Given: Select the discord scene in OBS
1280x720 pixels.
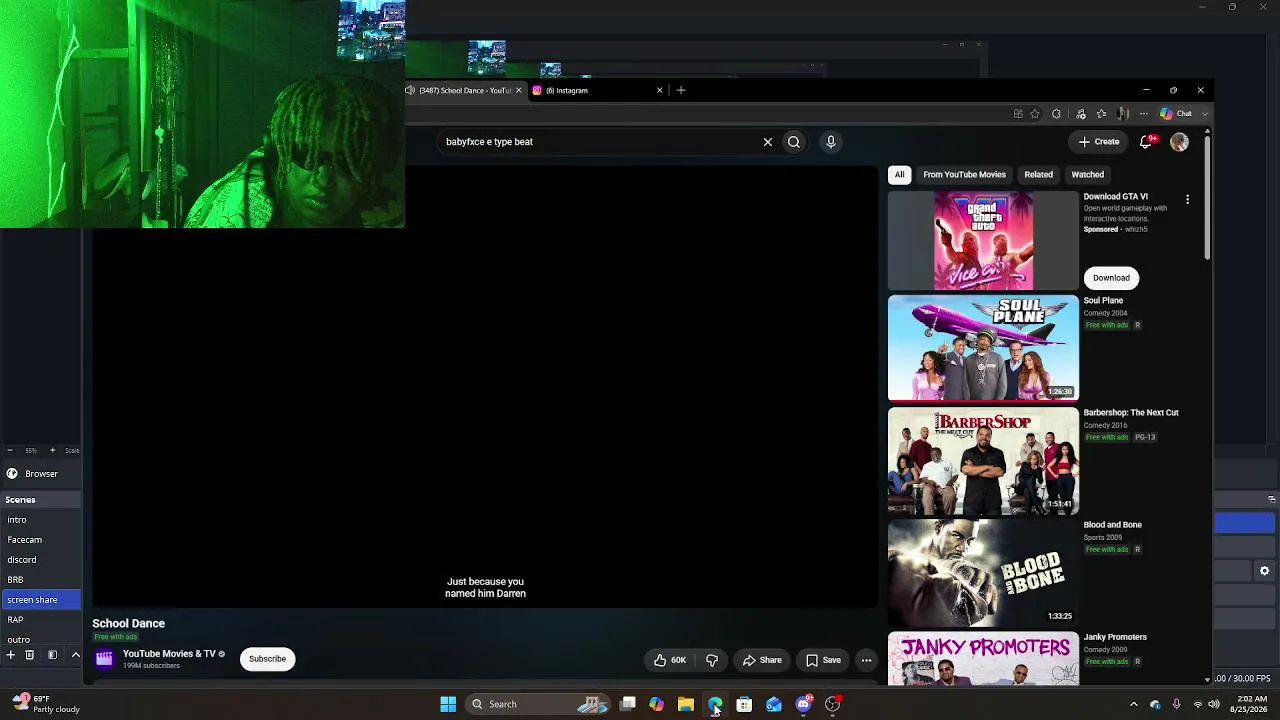Looking at the screenshot, I should point(40,560).
